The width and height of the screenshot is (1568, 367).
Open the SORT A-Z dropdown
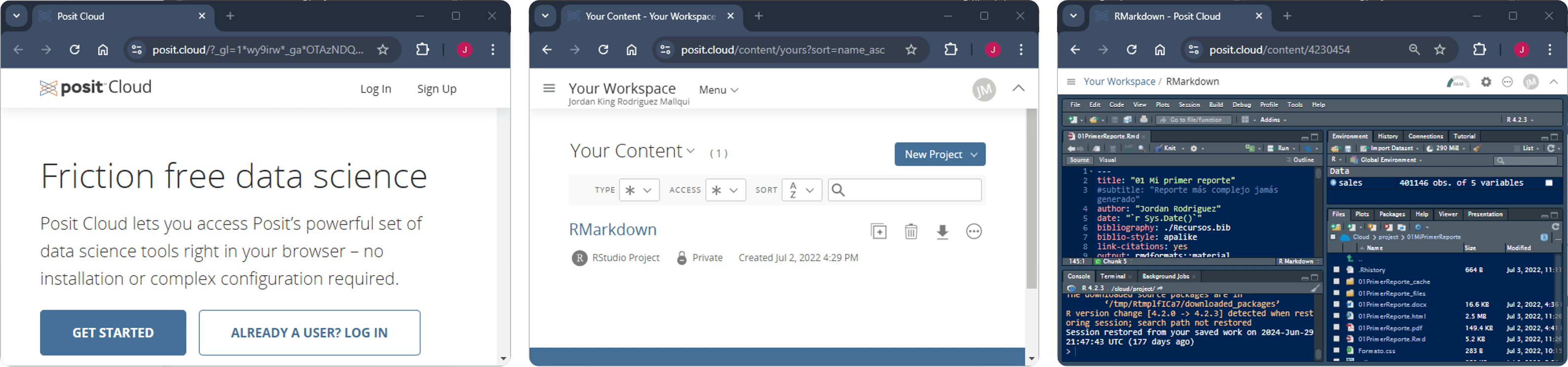(802, 190)
